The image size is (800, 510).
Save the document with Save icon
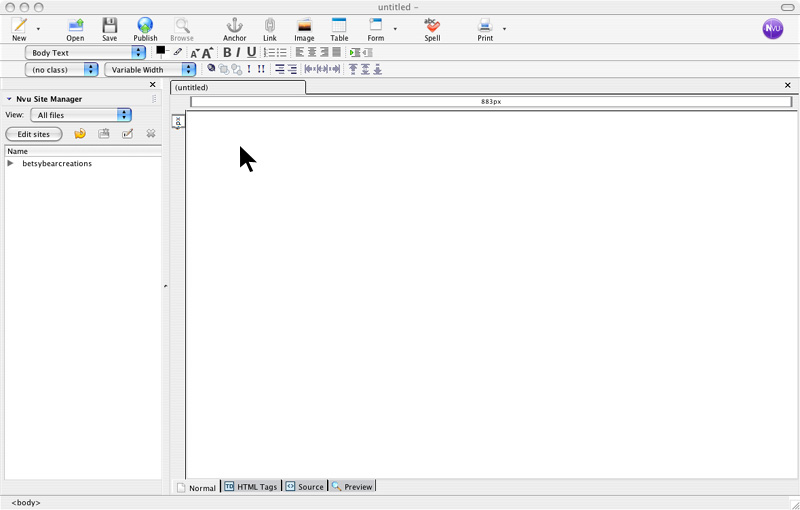point(109,29)
